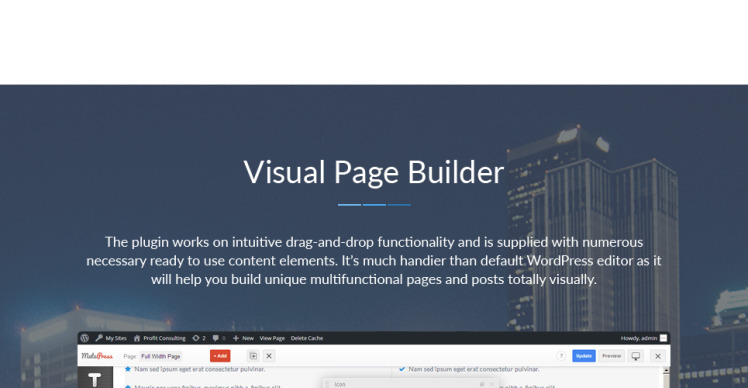Open the Howdy, admin account menu
748x388 pixels.
(644, 338)
